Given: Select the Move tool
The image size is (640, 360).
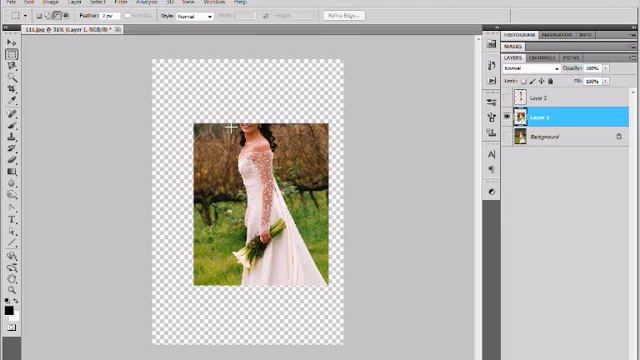Looking at the screenshot, I should pos(11,42).
